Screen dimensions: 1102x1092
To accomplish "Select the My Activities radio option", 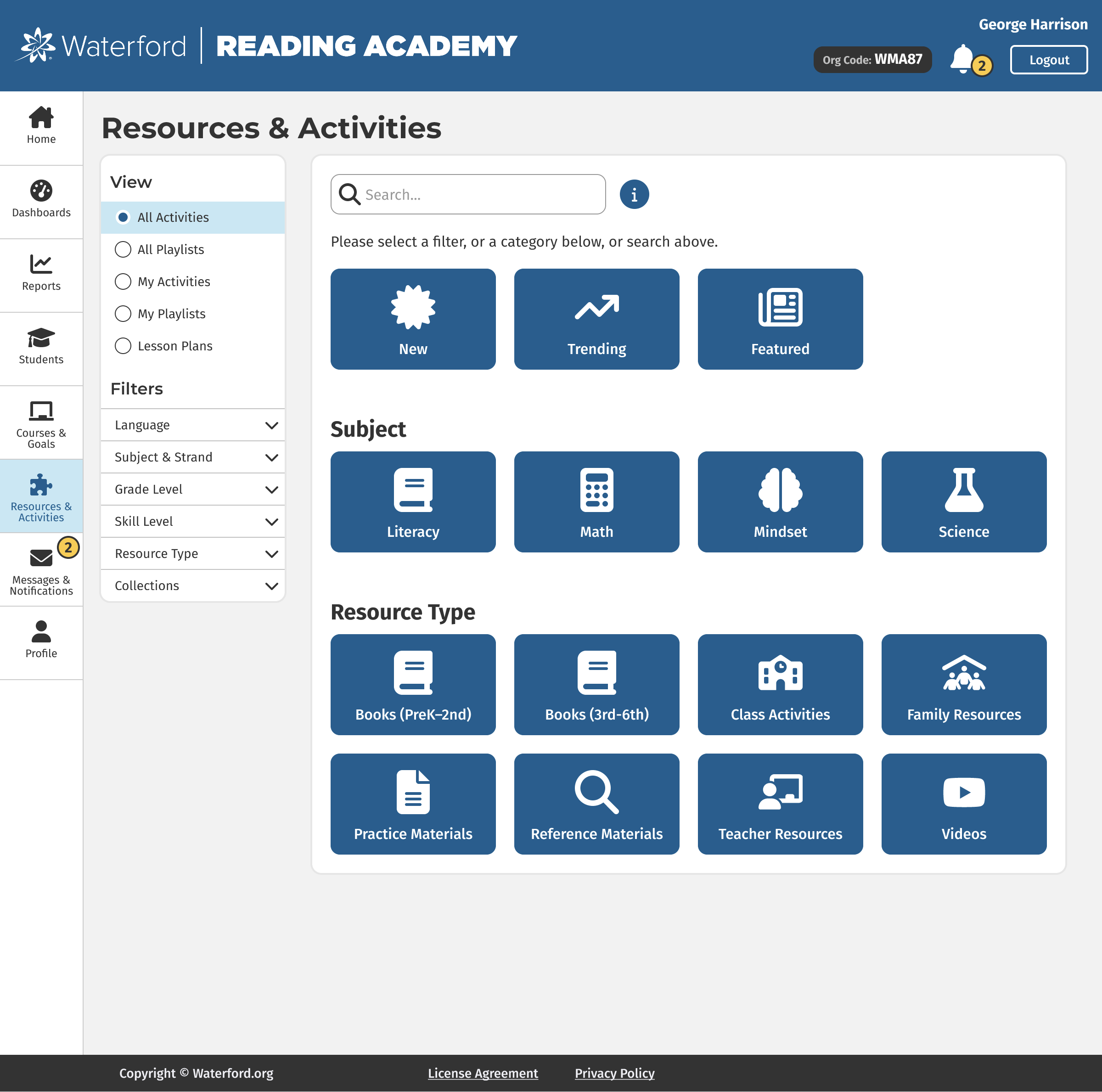I will (x=123, y=281).
